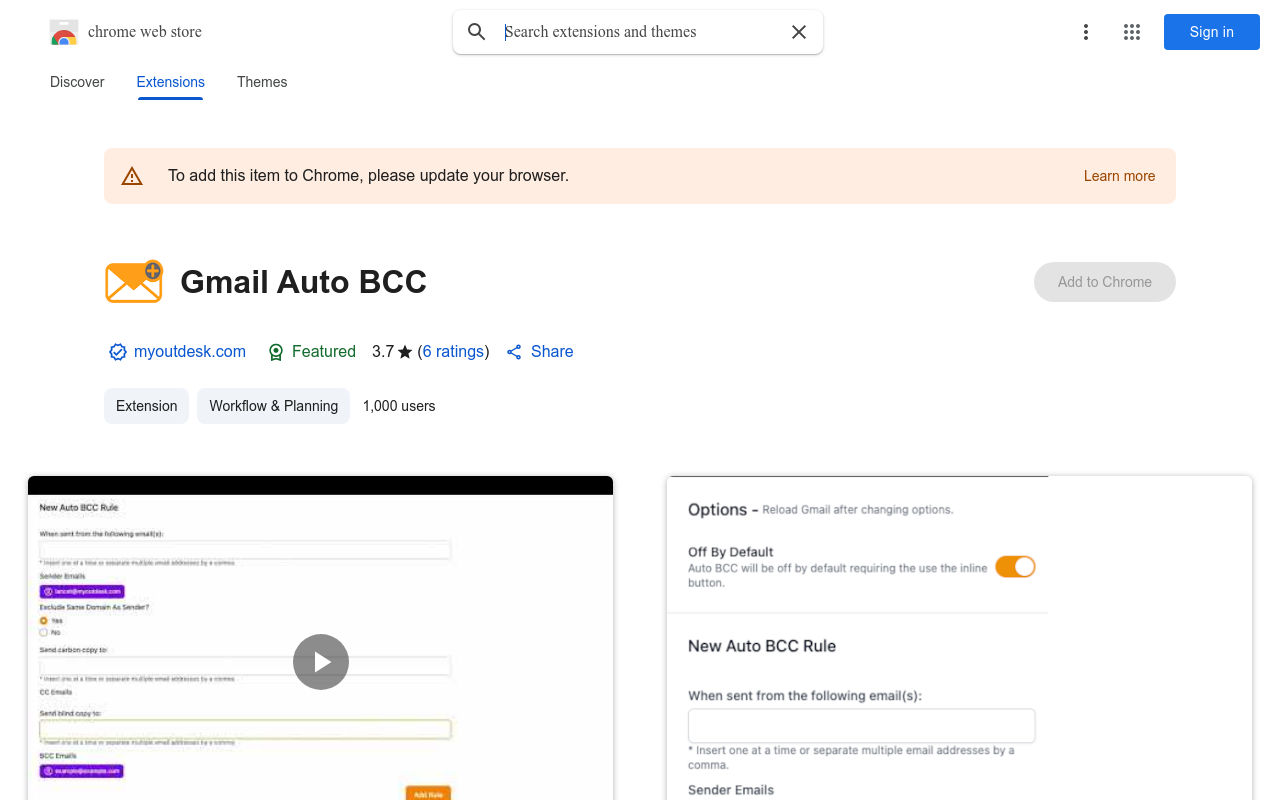Click the warning triangle icon in banner
The height and width of the screenshot is (800, 1280).
[132, 176]
